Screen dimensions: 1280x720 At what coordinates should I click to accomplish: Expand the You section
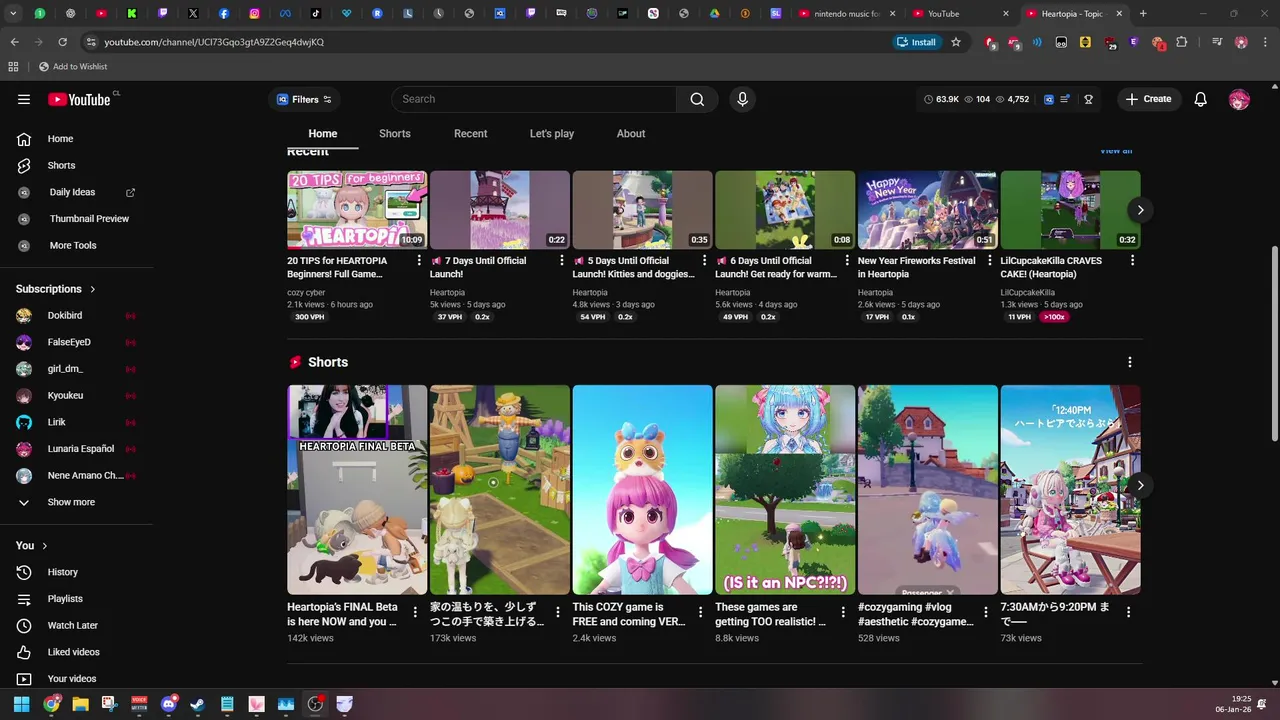(x=33, y=545)
